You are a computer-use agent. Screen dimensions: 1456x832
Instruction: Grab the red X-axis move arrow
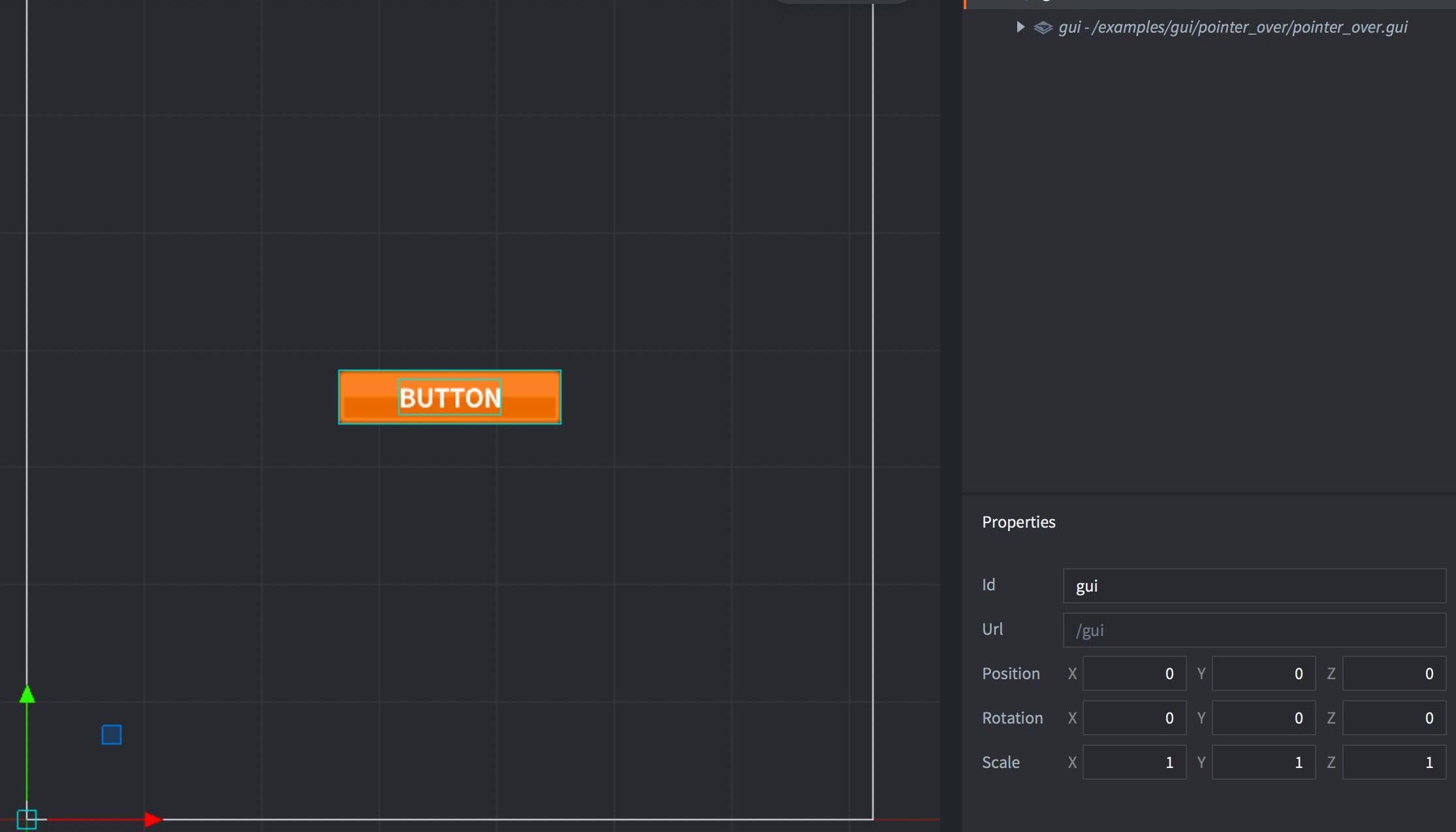tap(153, 819)
